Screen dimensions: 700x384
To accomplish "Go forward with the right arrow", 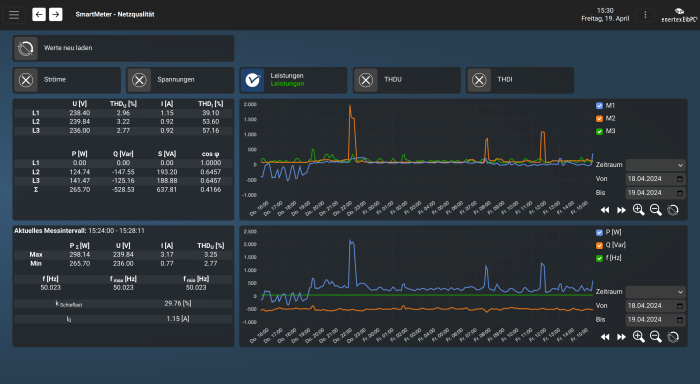I will [x=55, y=15].
